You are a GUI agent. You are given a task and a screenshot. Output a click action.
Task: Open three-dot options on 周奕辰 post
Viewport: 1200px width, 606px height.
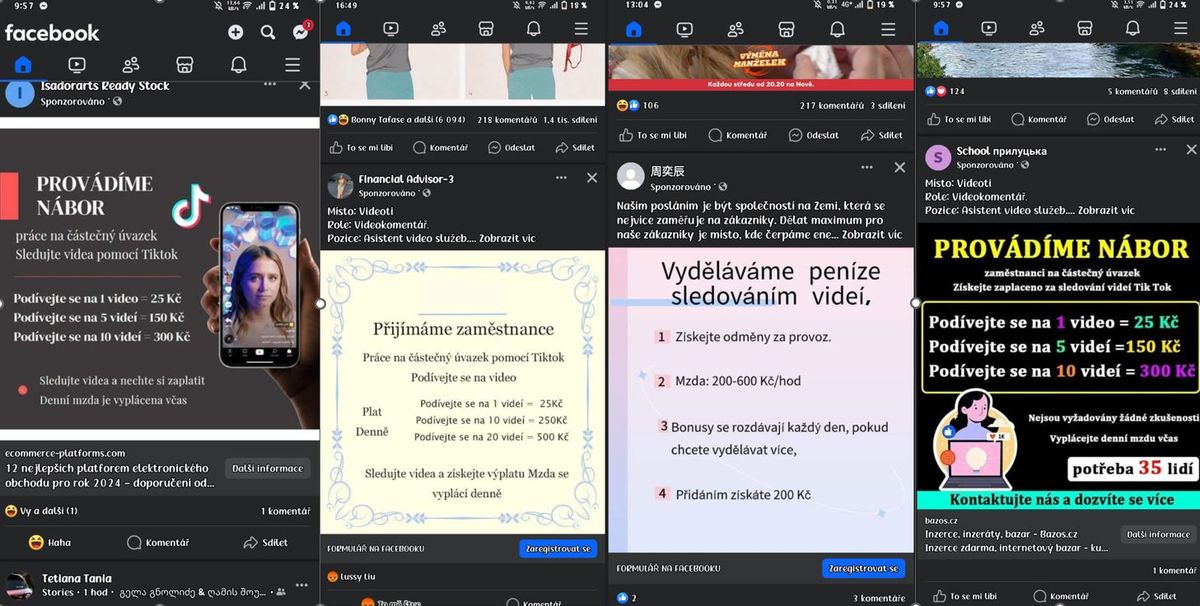pyautogui.click(x=867, y=167)
